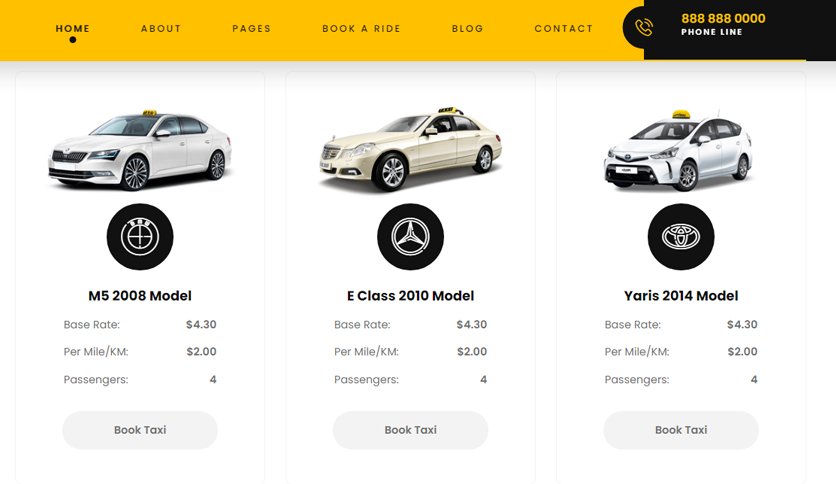Book Taxi for the M5 2008 Model

click(x=140, y=430)
